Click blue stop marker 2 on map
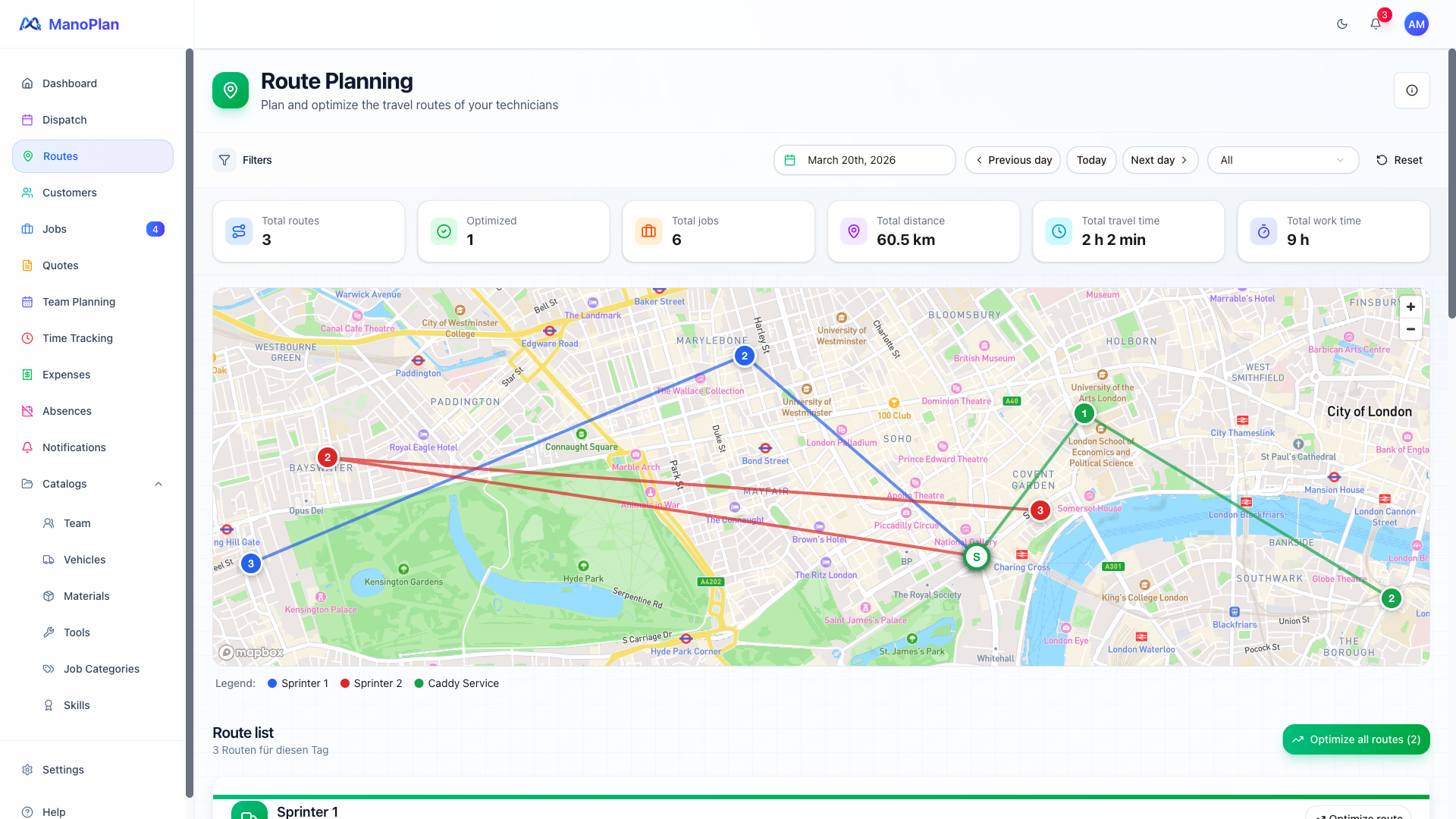Screen dimensions: 1456x819 (x=744, y=356)
